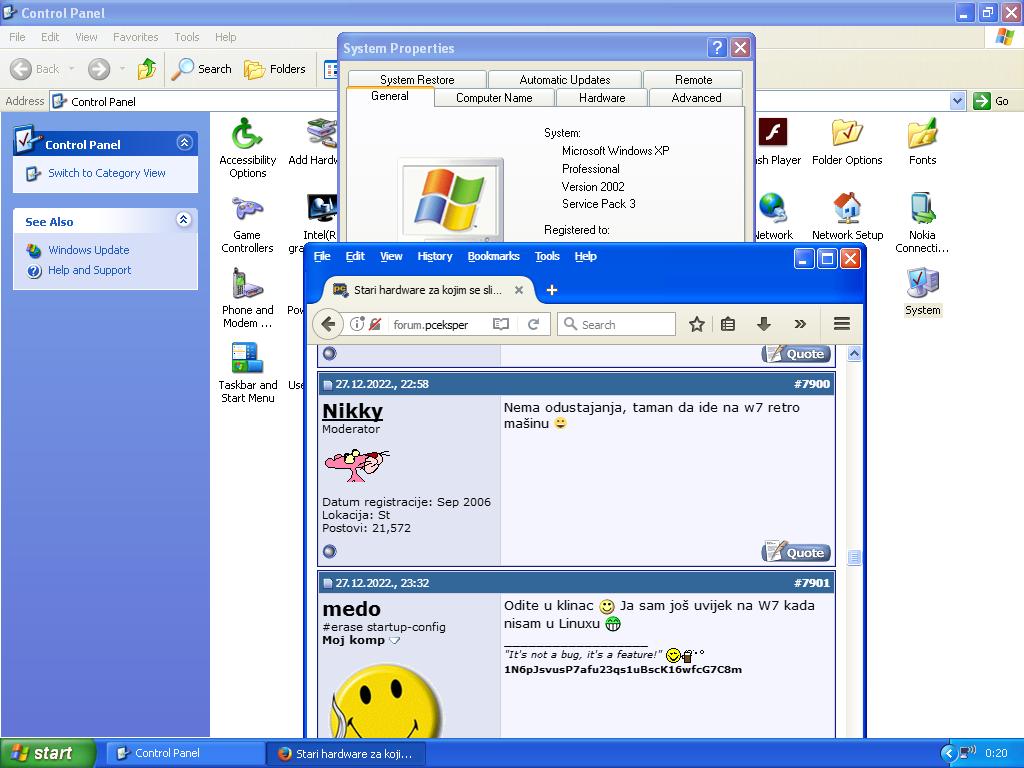Open Network Setup wizard icon
Screen dimensions: 1024x768
[847, 217]
